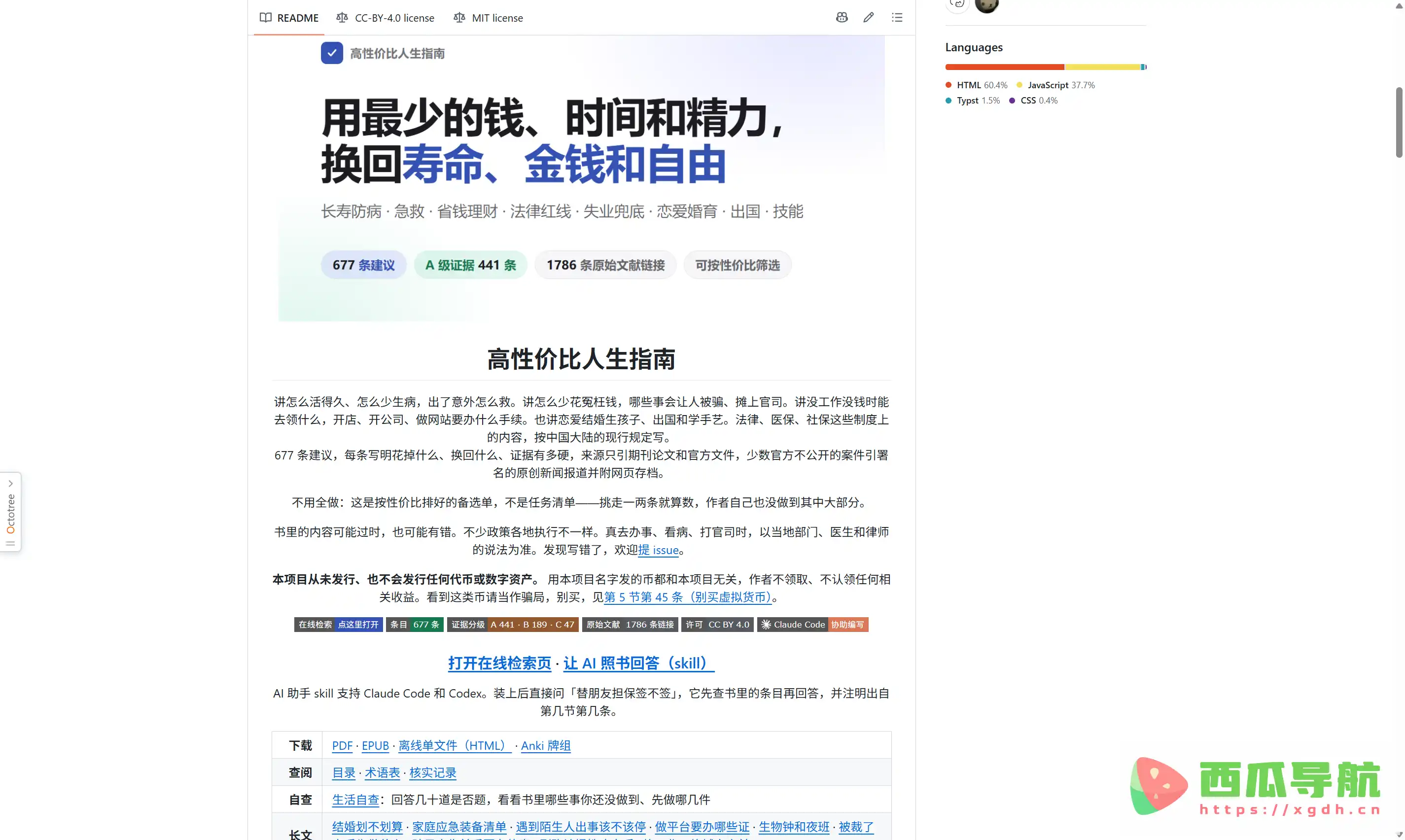Click the pencil edit README icon
Viewport: 1405px width, 840px height.
pyautogui.click(x=868, y=18)
